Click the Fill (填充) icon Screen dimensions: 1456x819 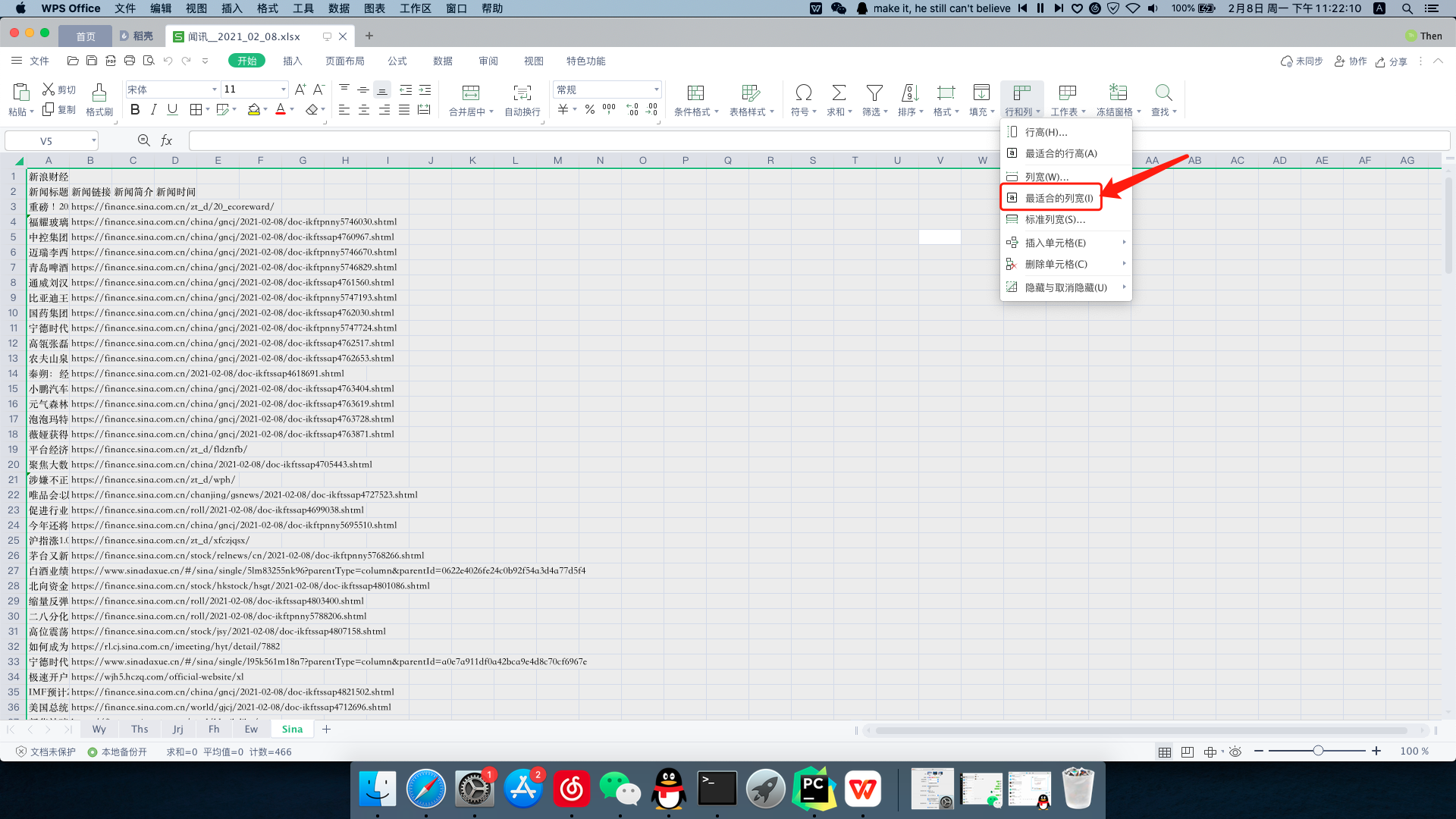click(981, 93)
